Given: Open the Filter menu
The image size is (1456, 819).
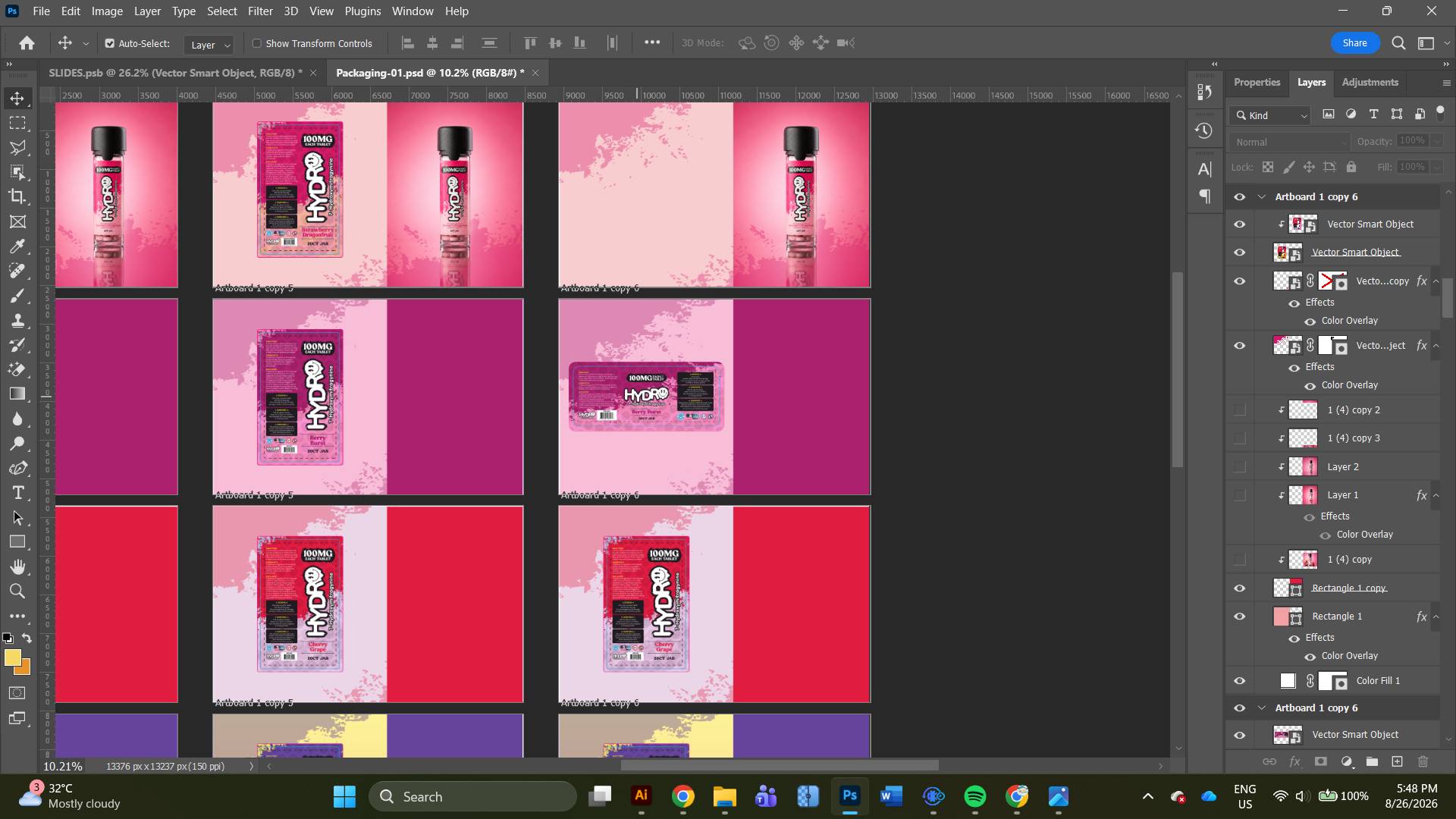Looking at the screenshot, I should tap(260, 11).
